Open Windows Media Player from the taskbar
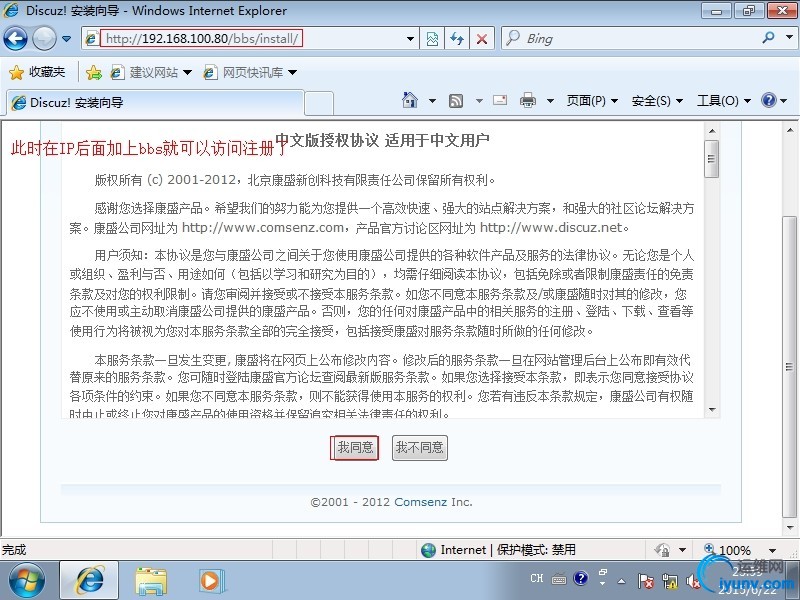The width and height of the screenshot is (800, 600). click(x=211, y=581)
